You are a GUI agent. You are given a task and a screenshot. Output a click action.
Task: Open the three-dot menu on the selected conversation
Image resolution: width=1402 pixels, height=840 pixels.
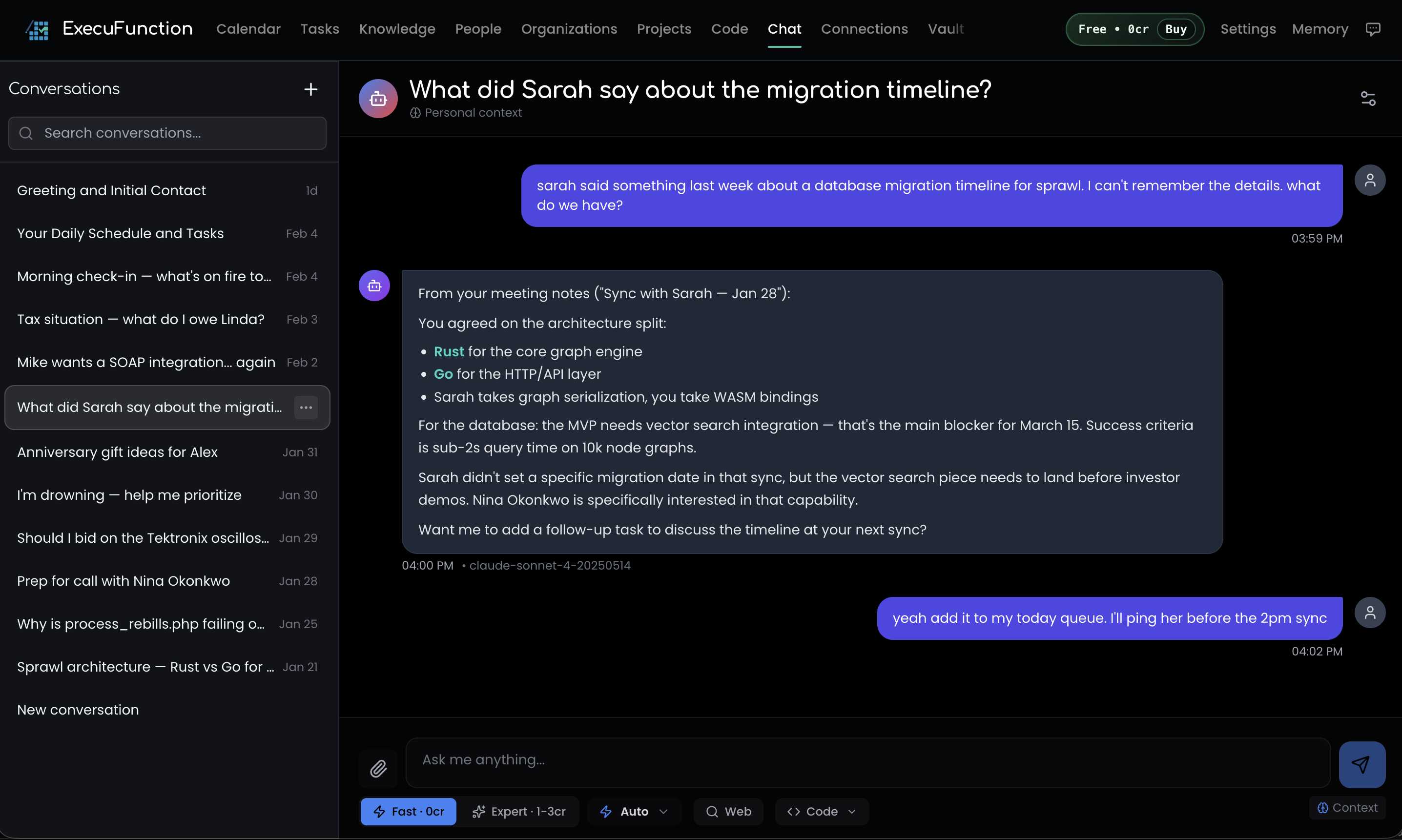306,407
